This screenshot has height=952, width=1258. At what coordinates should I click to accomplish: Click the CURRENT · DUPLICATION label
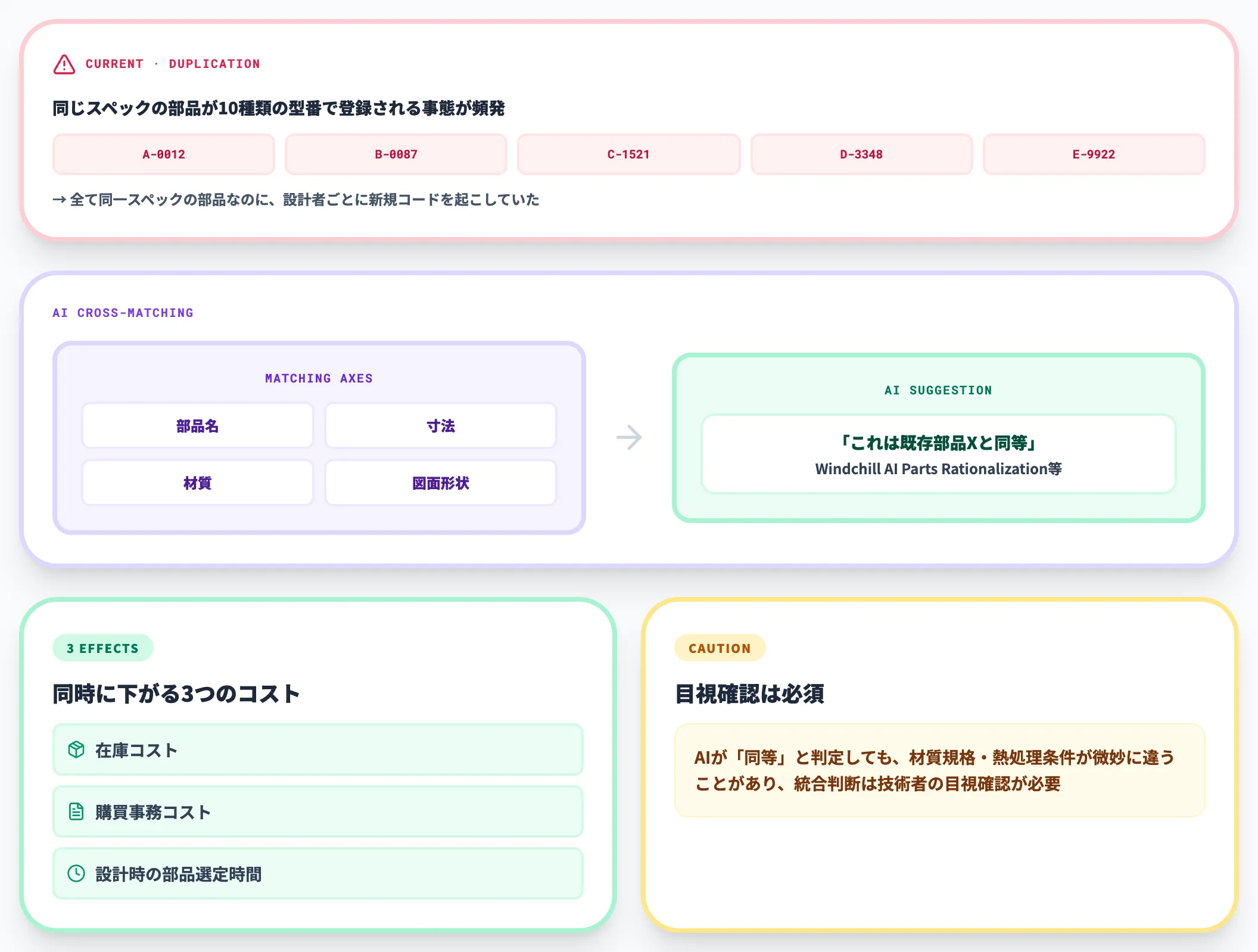pyautogui.click(x=173, y=64)
